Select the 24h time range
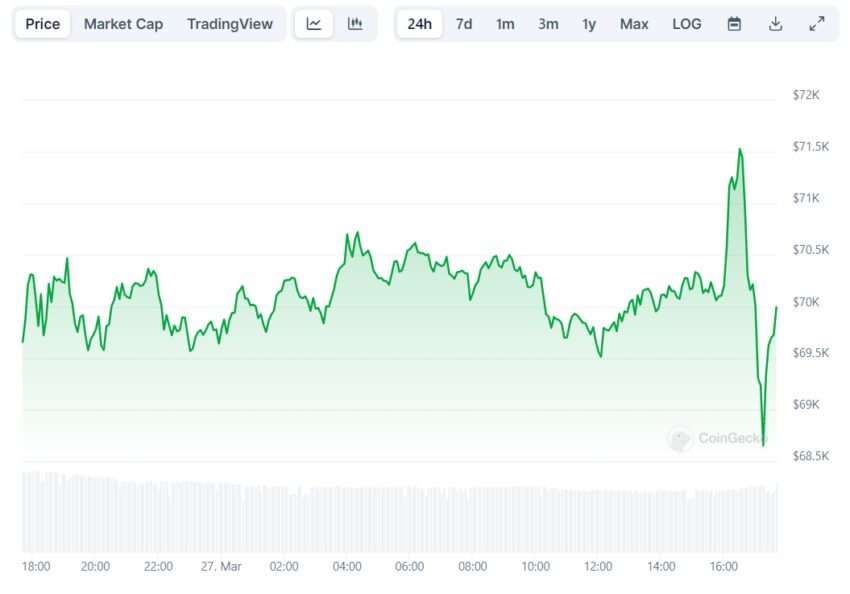This screenshot has height=594, width=850. click(419, 24)
